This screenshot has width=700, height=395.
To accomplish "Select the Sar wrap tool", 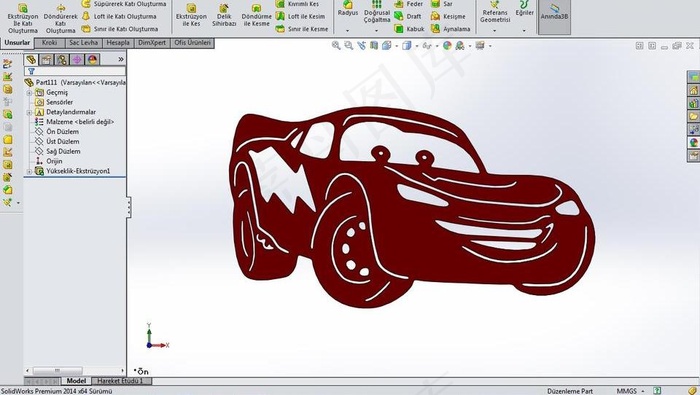I will (x=442, y=4).
